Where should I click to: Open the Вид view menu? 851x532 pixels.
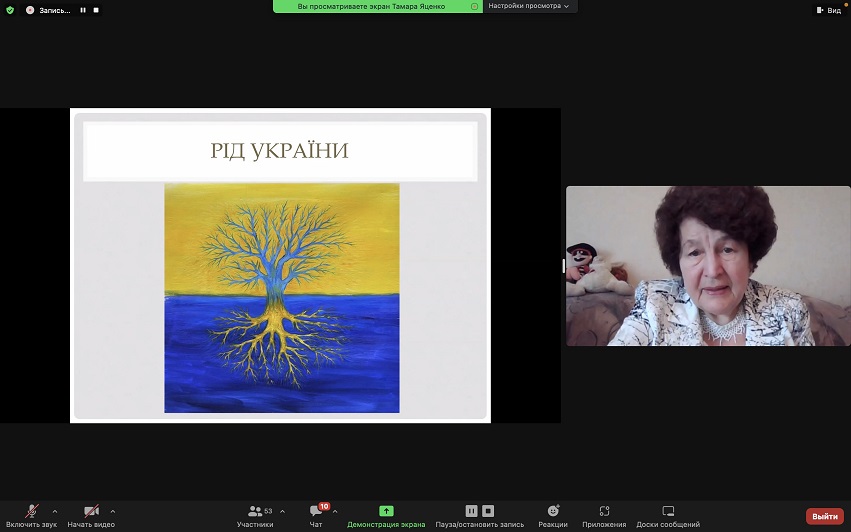coord(829,10)
